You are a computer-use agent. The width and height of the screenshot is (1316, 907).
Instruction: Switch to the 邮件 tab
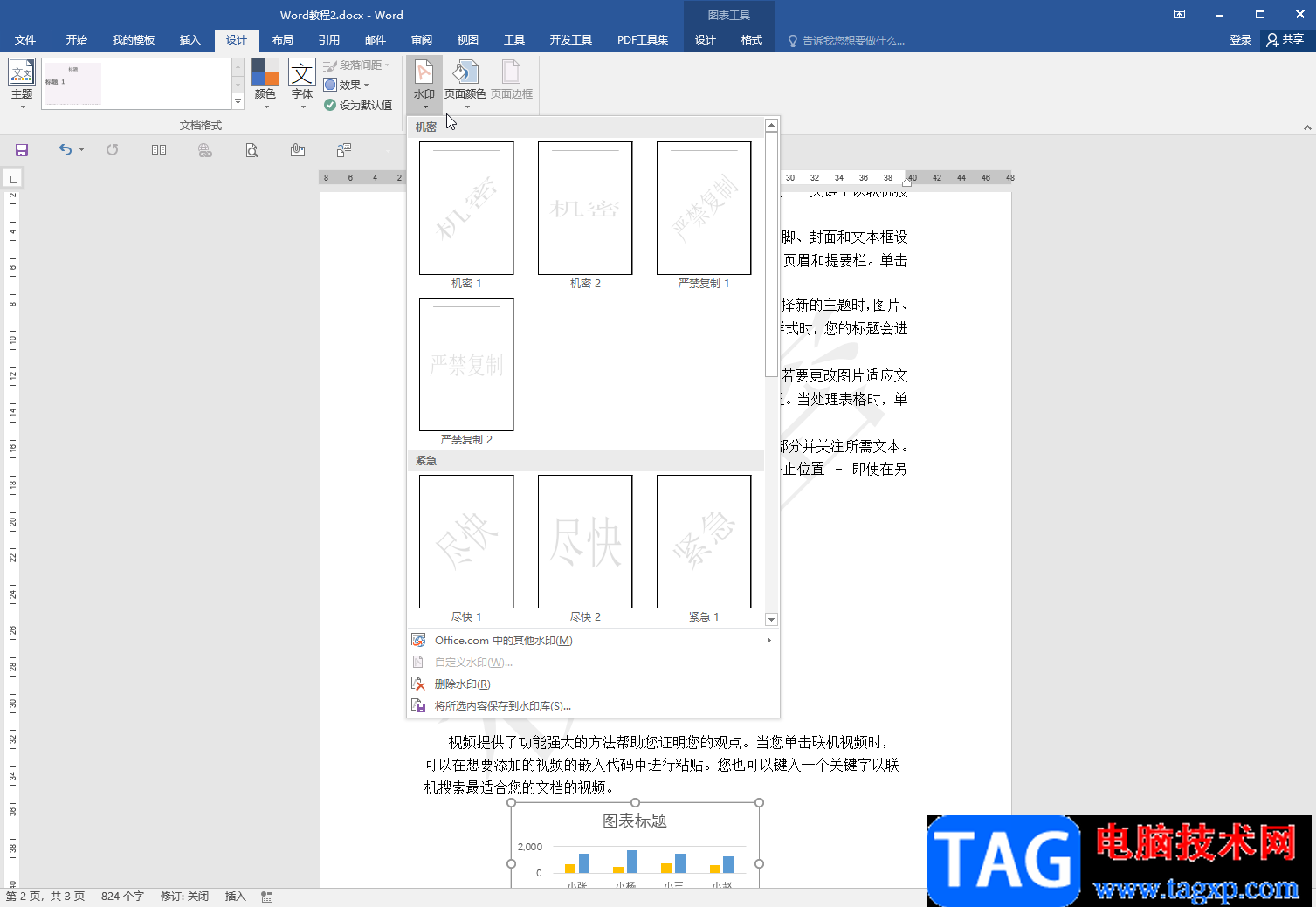pyautogui.click(x=376, y=40)
